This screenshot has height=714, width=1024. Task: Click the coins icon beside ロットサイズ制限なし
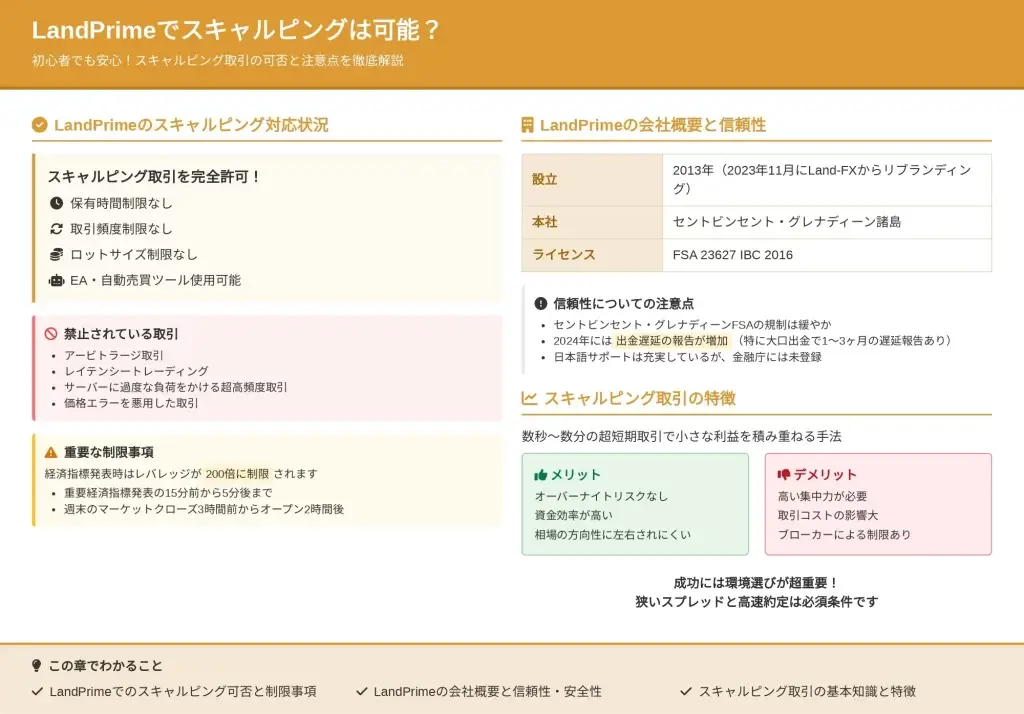tap(56, 255)
